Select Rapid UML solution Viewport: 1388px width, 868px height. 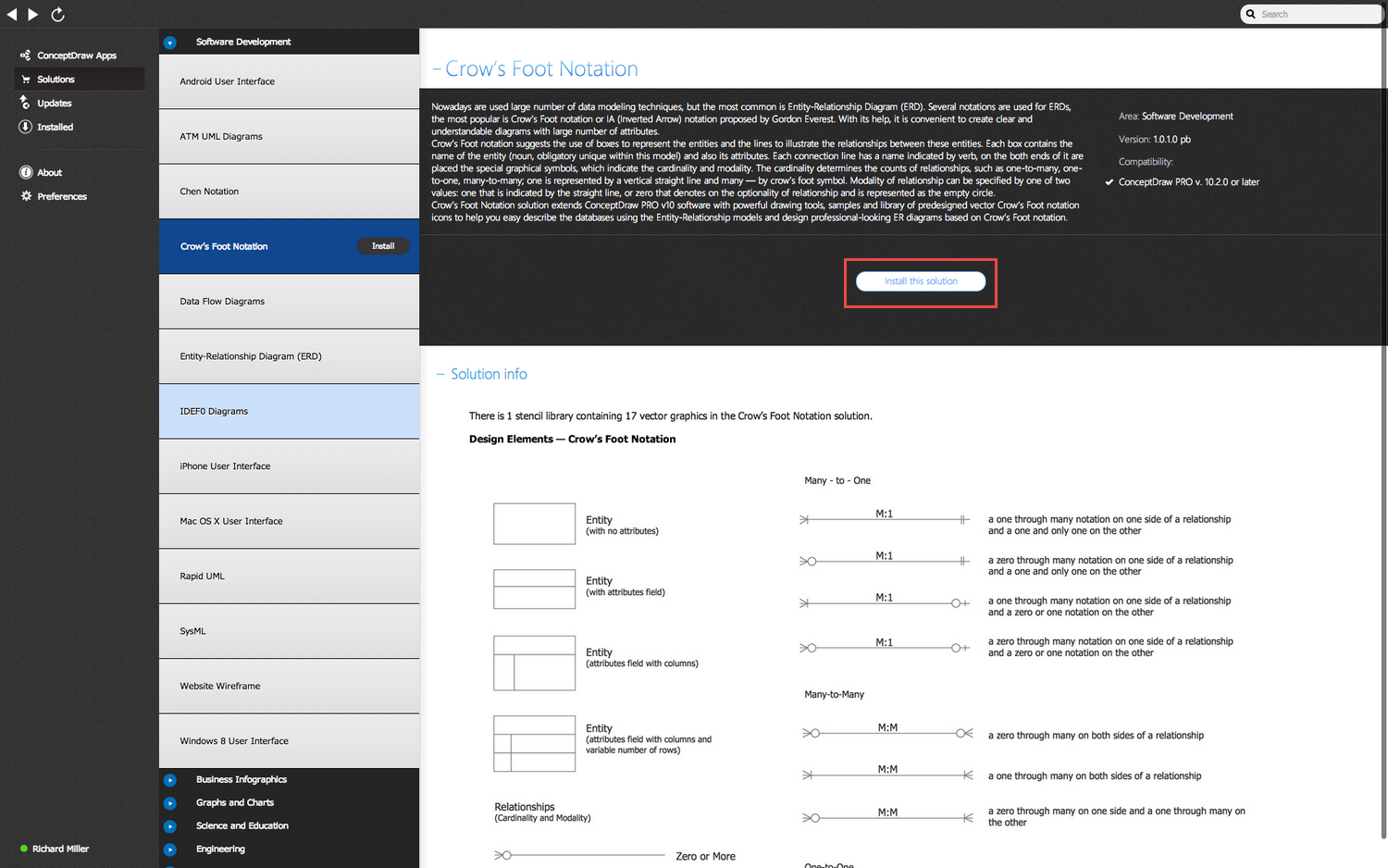point(289,576)
